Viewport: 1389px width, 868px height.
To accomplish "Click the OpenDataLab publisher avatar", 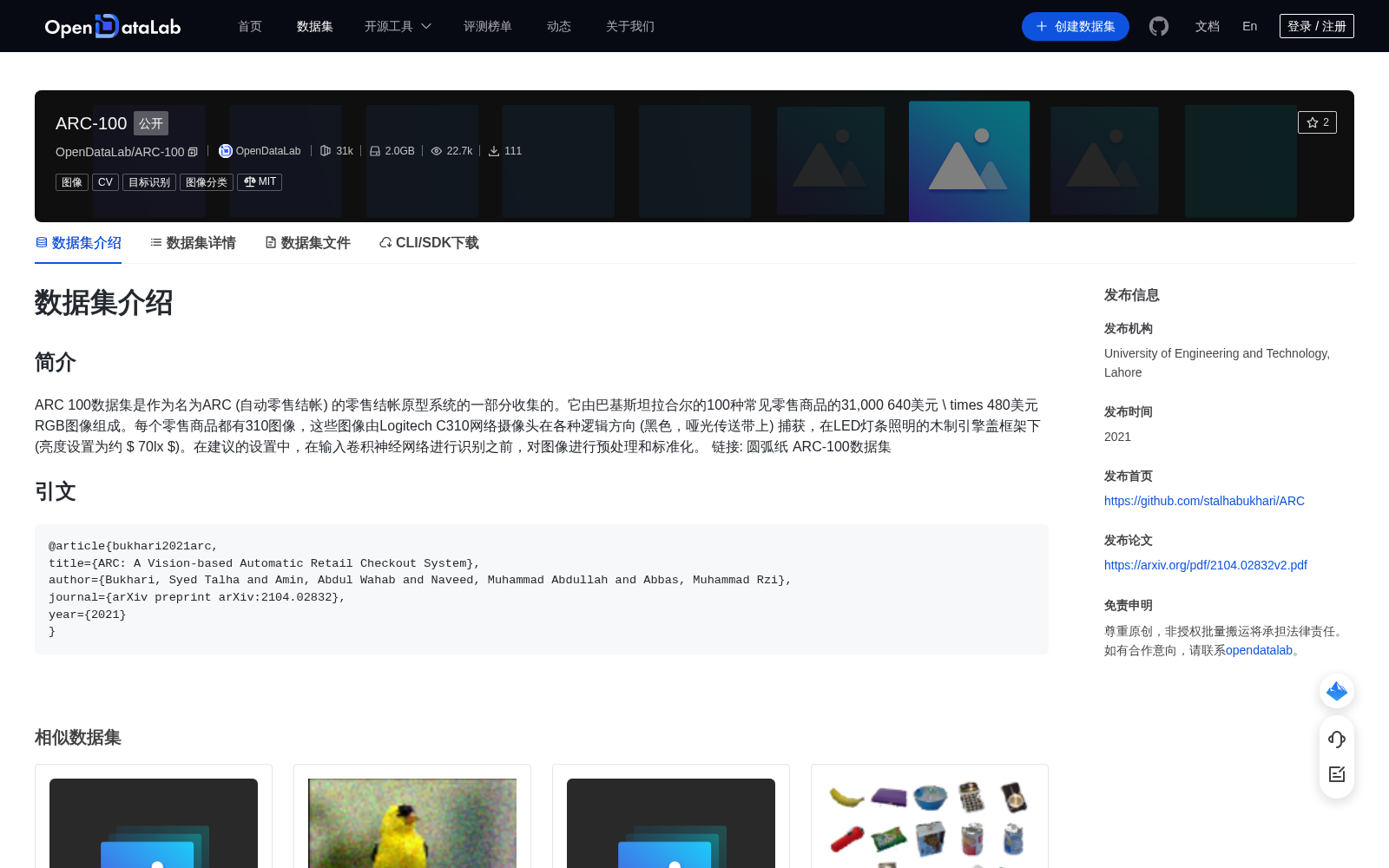I will 226,151.
